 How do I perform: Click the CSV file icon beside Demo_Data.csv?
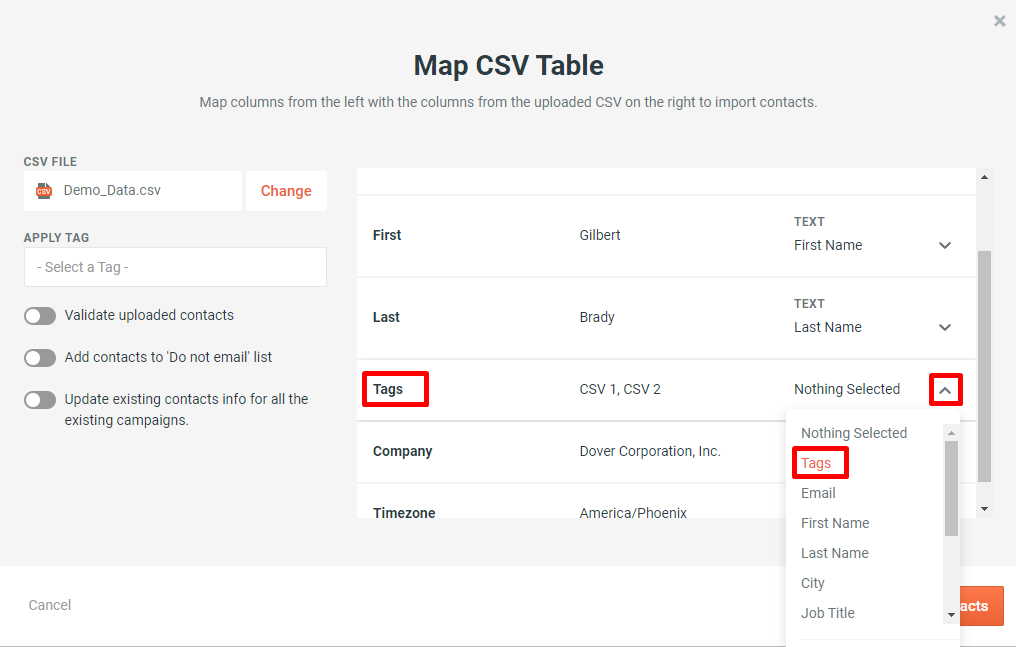coord(43,191)
